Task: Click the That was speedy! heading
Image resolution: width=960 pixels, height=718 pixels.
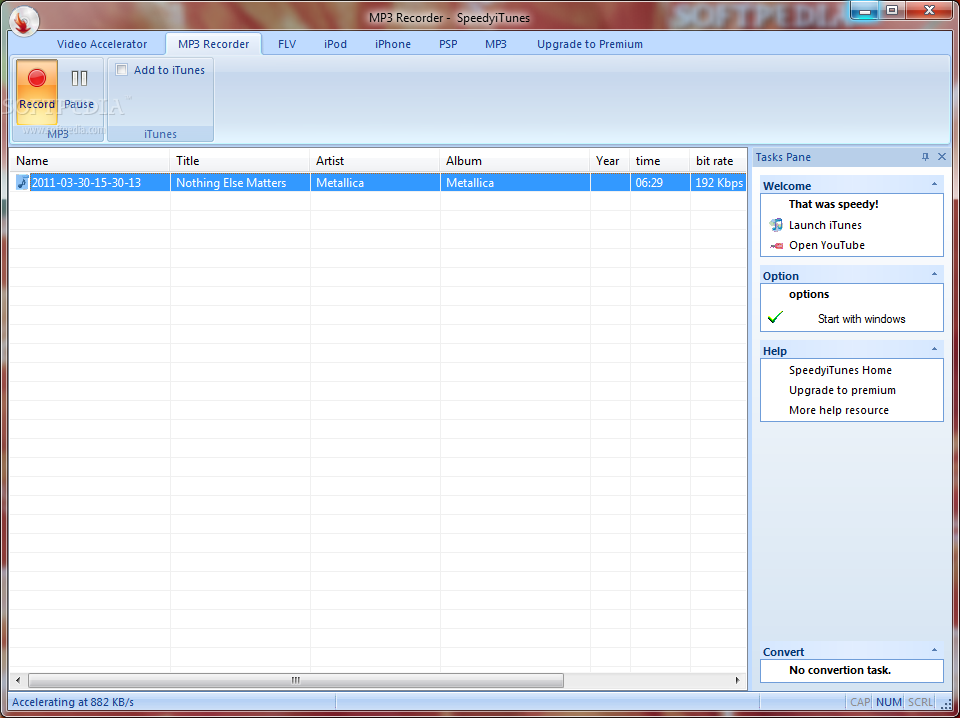Action: [x=833, y=204]
